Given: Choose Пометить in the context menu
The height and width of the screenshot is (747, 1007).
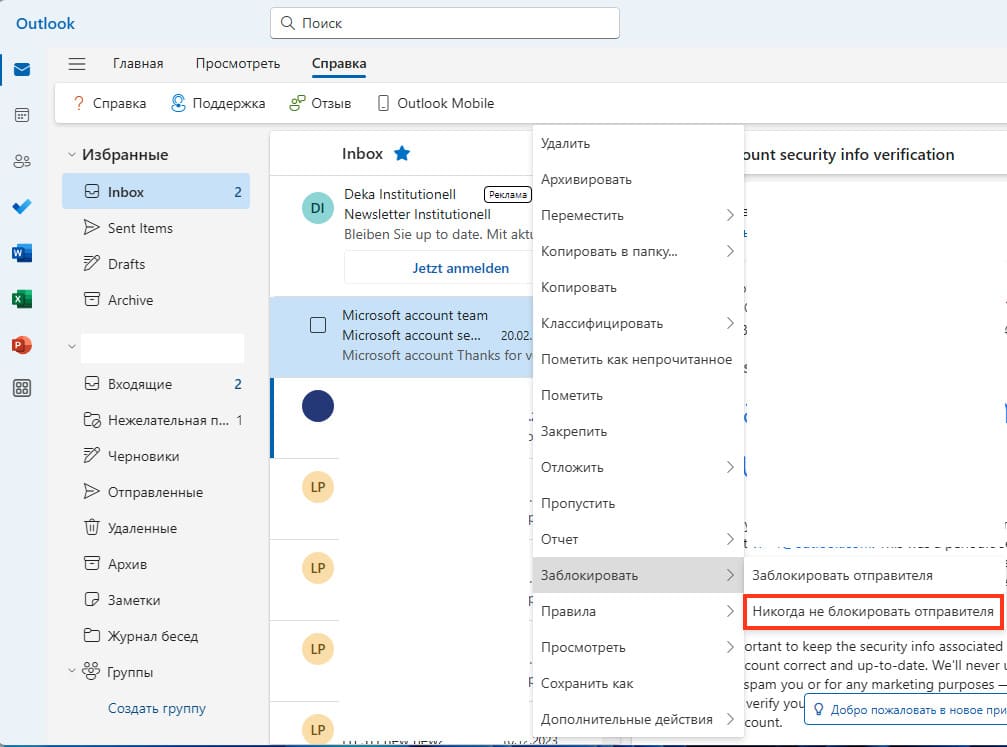Looking at the screenshot, I should coord(638,395).
